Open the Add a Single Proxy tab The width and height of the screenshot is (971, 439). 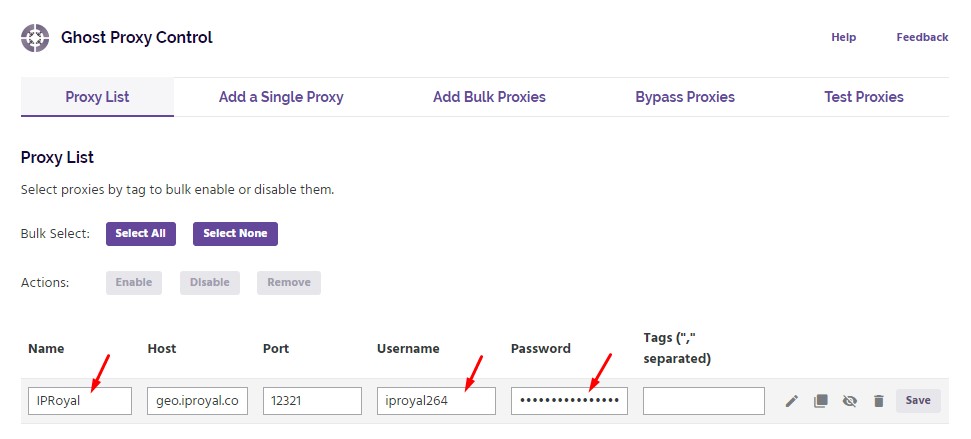[x=281, y=97]
